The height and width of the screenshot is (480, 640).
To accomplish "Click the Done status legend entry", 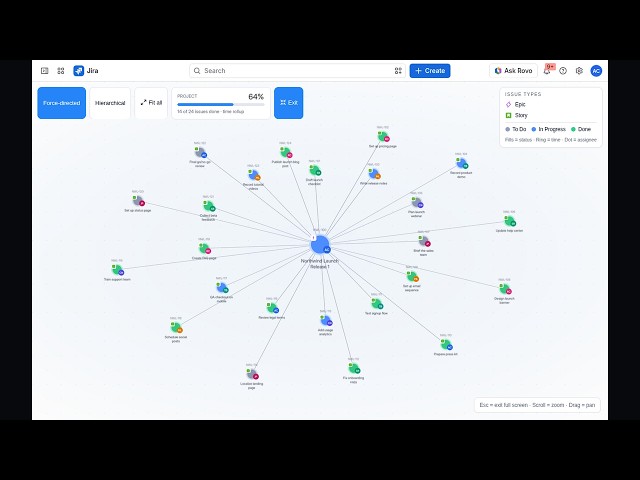I will coord(581,129).
